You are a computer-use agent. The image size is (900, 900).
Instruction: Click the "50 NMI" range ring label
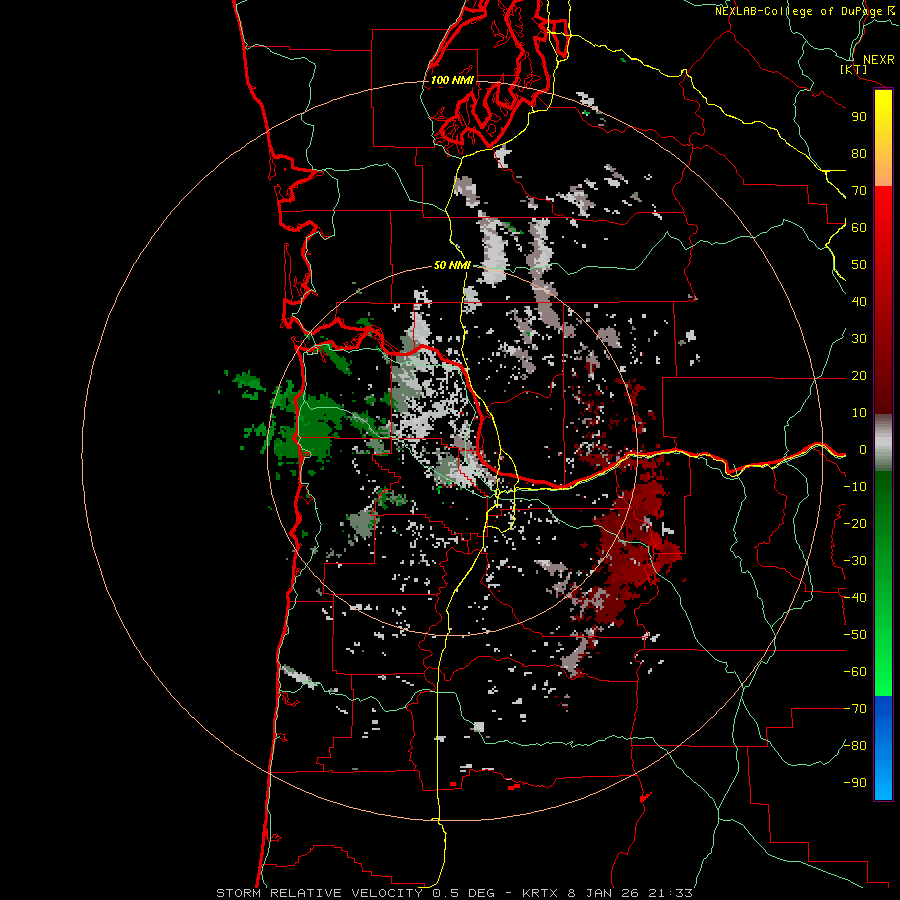[452, 265]
